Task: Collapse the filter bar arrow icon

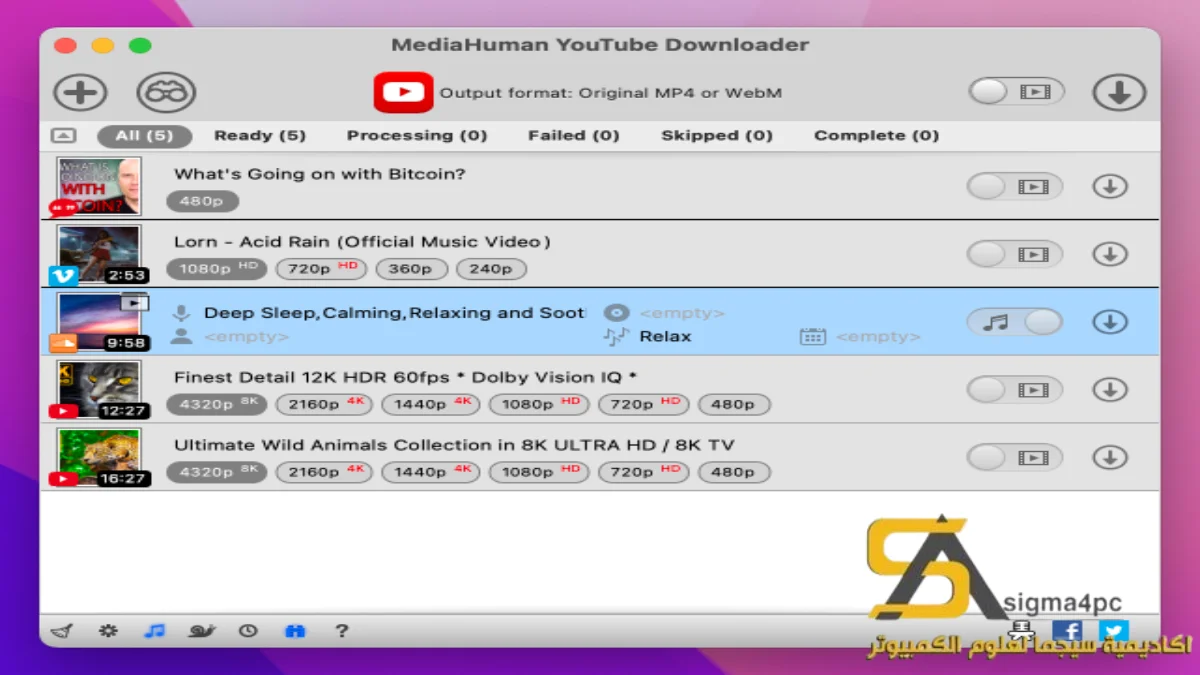Action: (62, 135)
